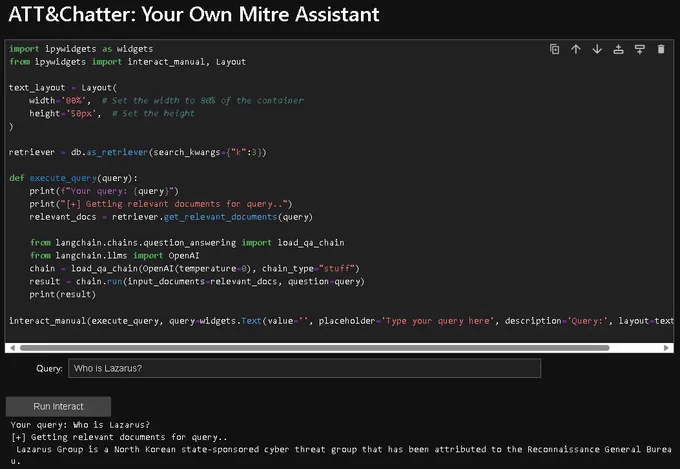This screenshot has width=680, height=469.
Task: Click the print line 'Getting relevant documents for query..'
Action: coord(161,204)
